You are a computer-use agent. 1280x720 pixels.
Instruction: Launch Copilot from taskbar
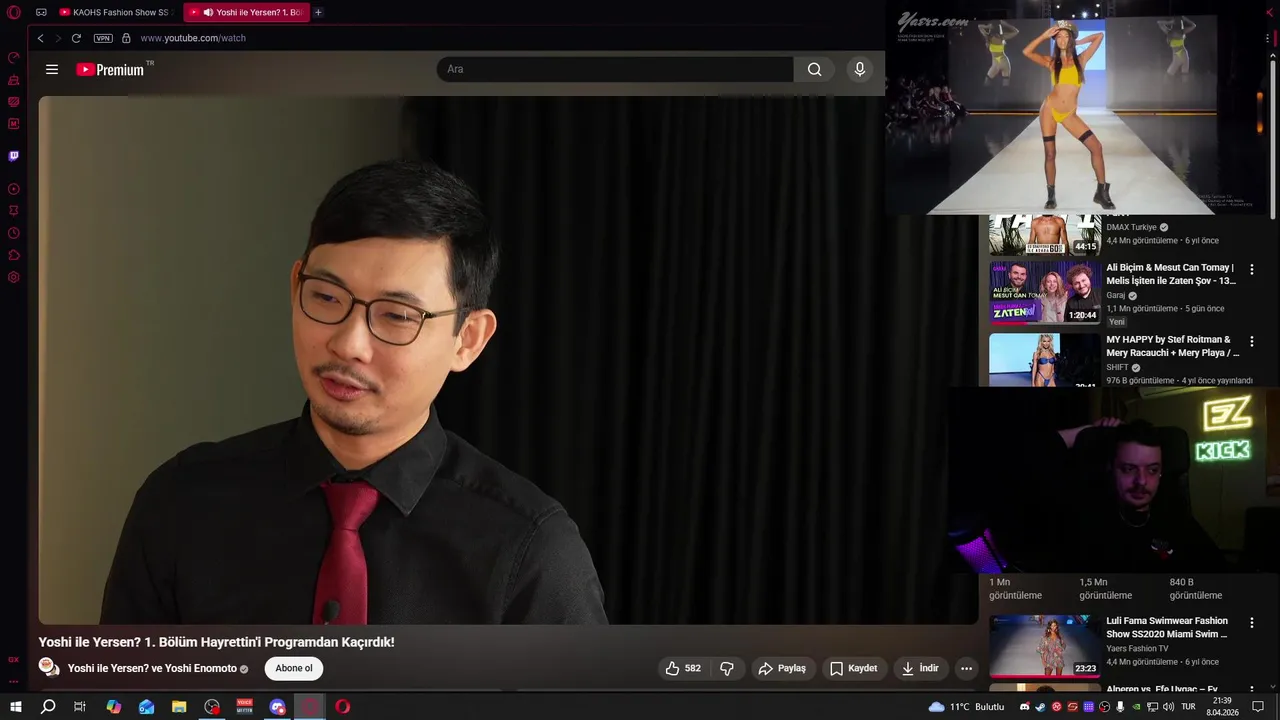(x=113, y=707)
